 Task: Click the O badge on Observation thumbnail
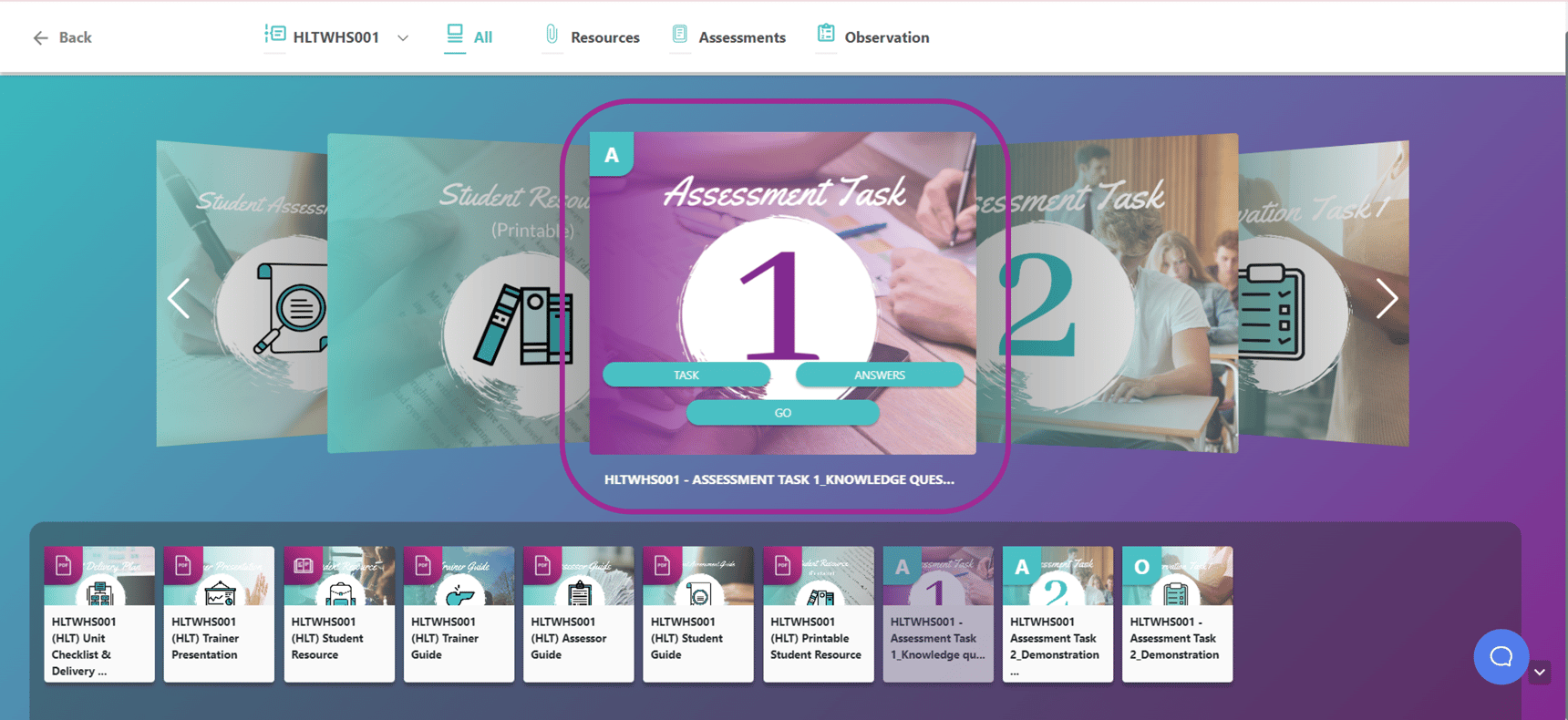[1141, 566]
